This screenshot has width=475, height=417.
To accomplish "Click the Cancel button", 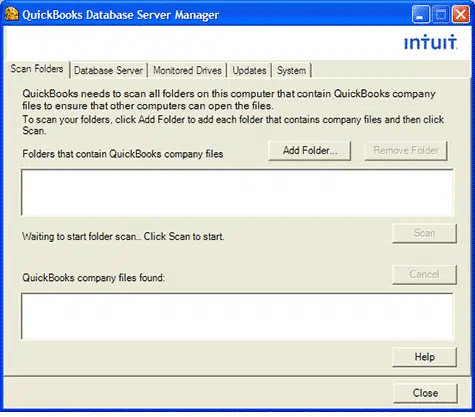I will 424,274.
